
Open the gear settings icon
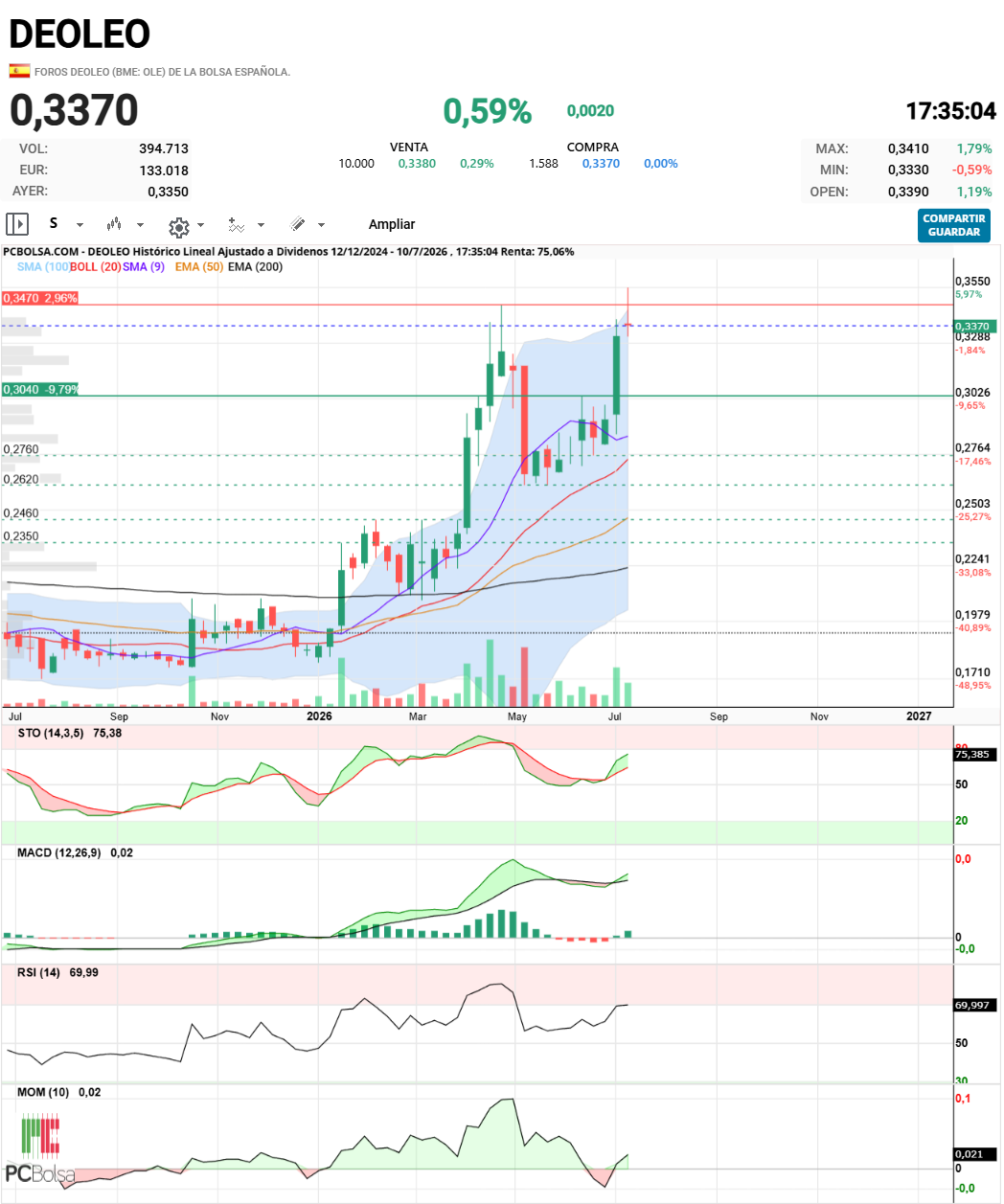178,226
